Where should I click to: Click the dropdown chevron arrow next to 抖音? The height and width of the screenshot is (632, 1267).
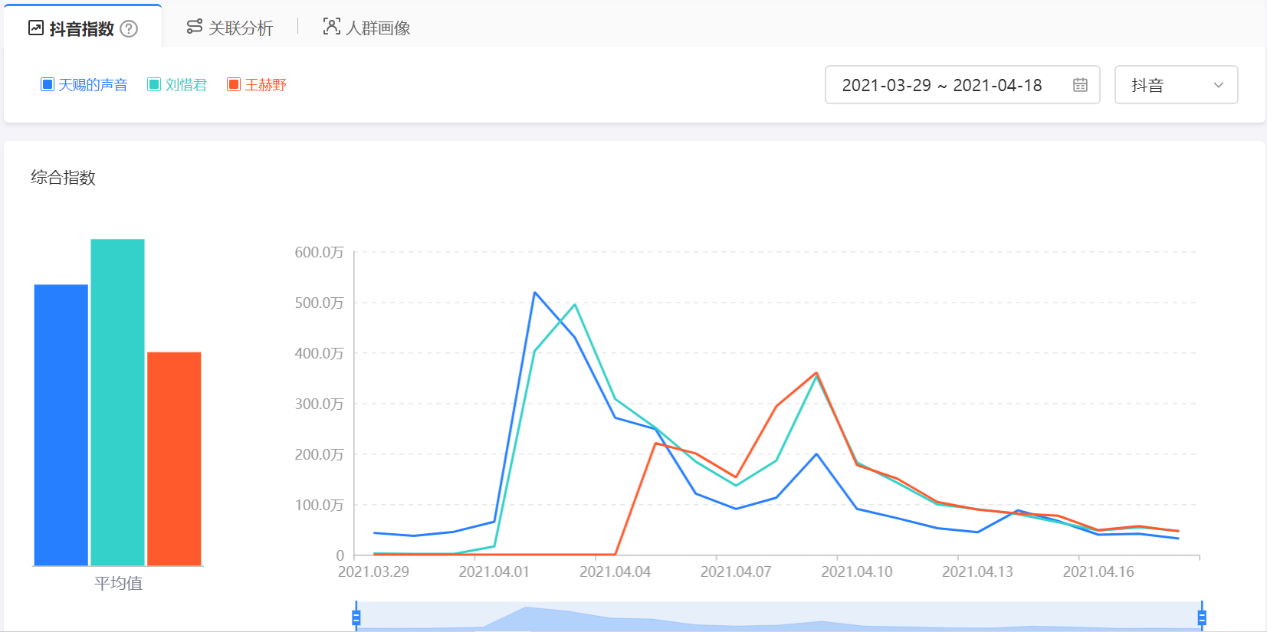tap(1218, 85)
